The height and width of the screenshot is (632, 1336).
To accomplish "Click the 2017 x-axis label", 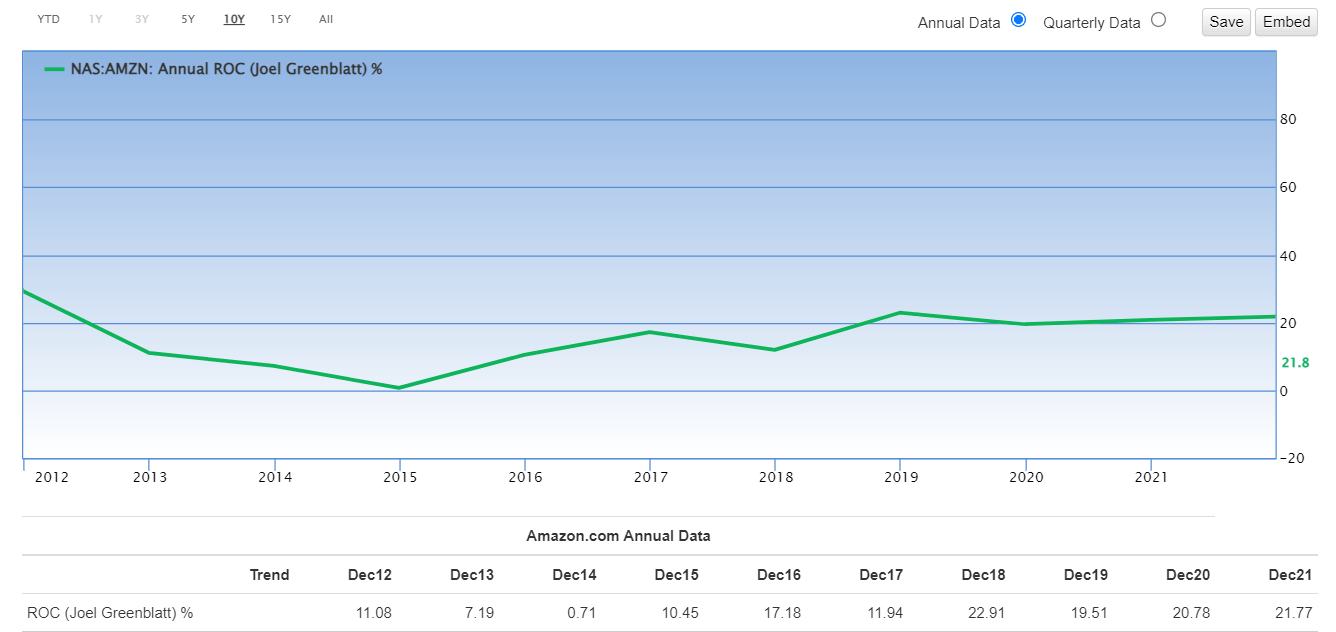I will pos(650,477).
